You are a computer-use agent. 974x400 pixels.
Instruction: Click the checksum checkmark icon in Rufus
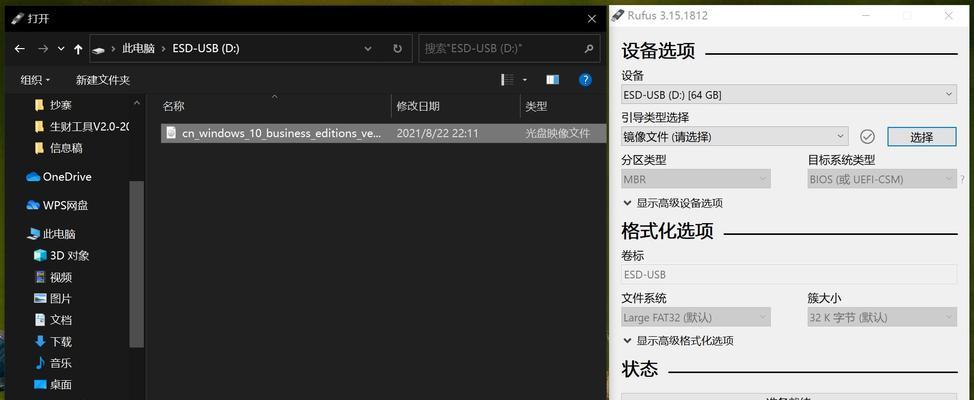(867, 137)
